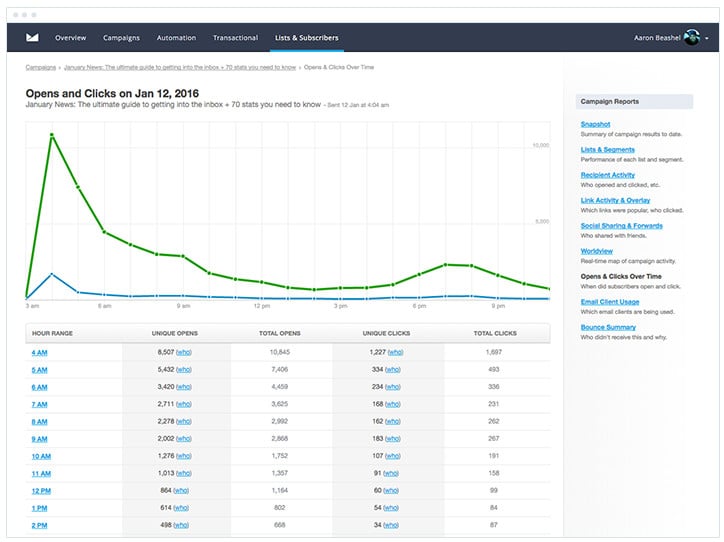This screenshot has width=724, height=542.
Task: Click the 12 PM hour range link
Action: click(41, 491)
